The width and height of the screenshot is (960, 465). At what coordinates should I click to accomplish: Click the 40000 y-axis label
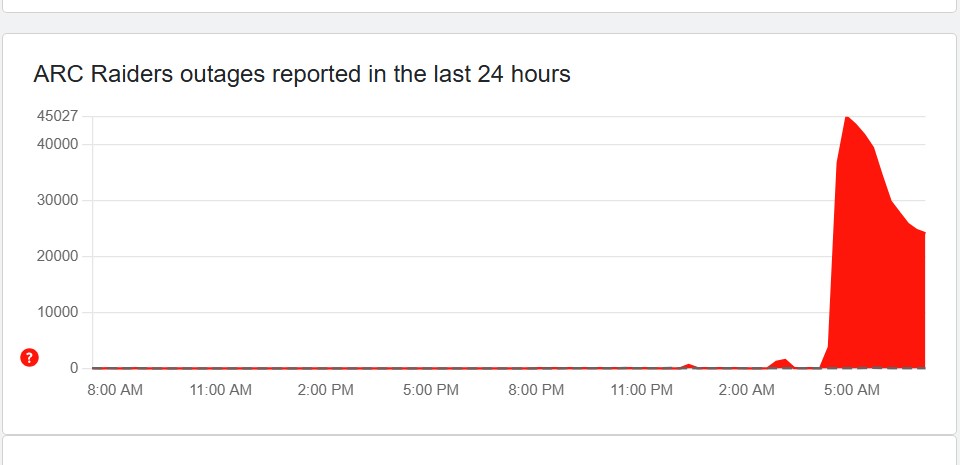[x=59, y=144]
